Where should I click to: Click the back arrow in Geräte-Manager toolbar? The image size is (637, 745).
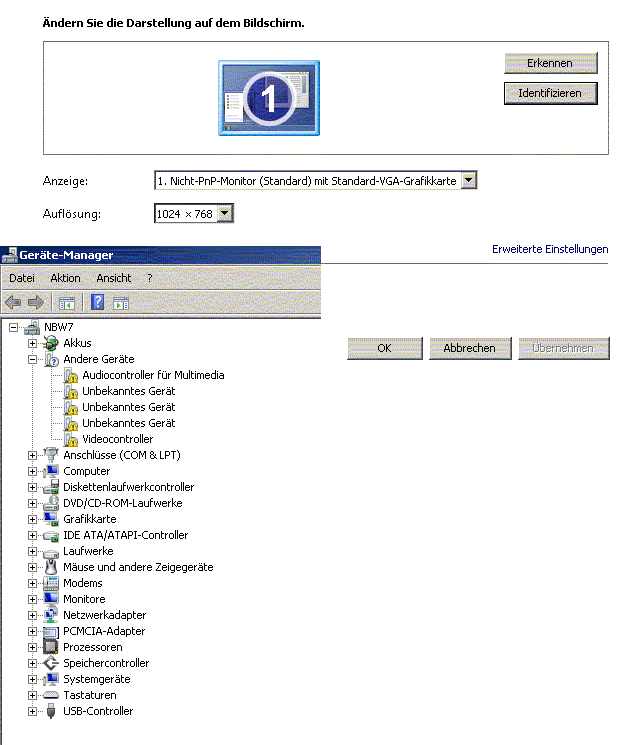click(x=13, y=303)
